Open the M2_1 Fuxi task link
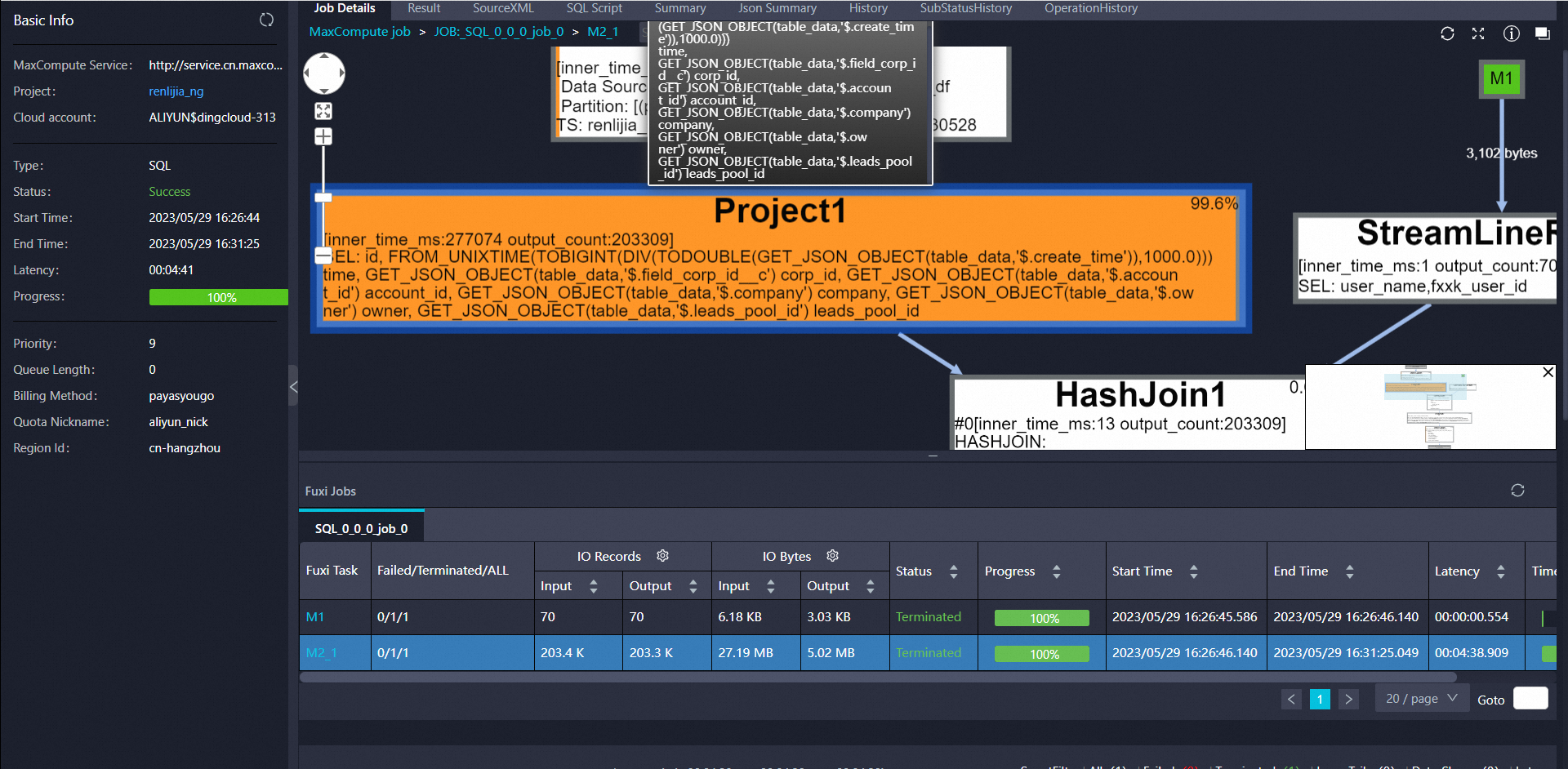This screenshot has height=769, width=1568. pos(321,653)
